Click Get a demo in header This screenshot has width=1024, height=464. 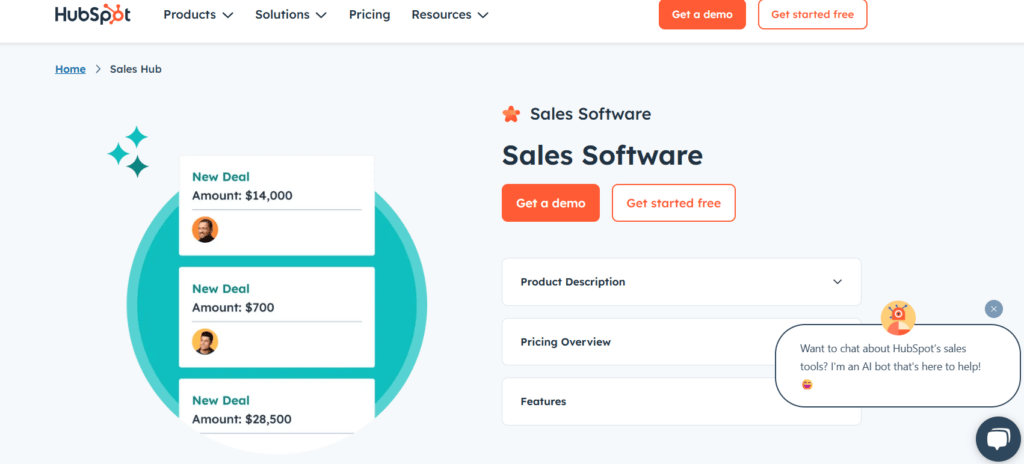tap(702, 14)
